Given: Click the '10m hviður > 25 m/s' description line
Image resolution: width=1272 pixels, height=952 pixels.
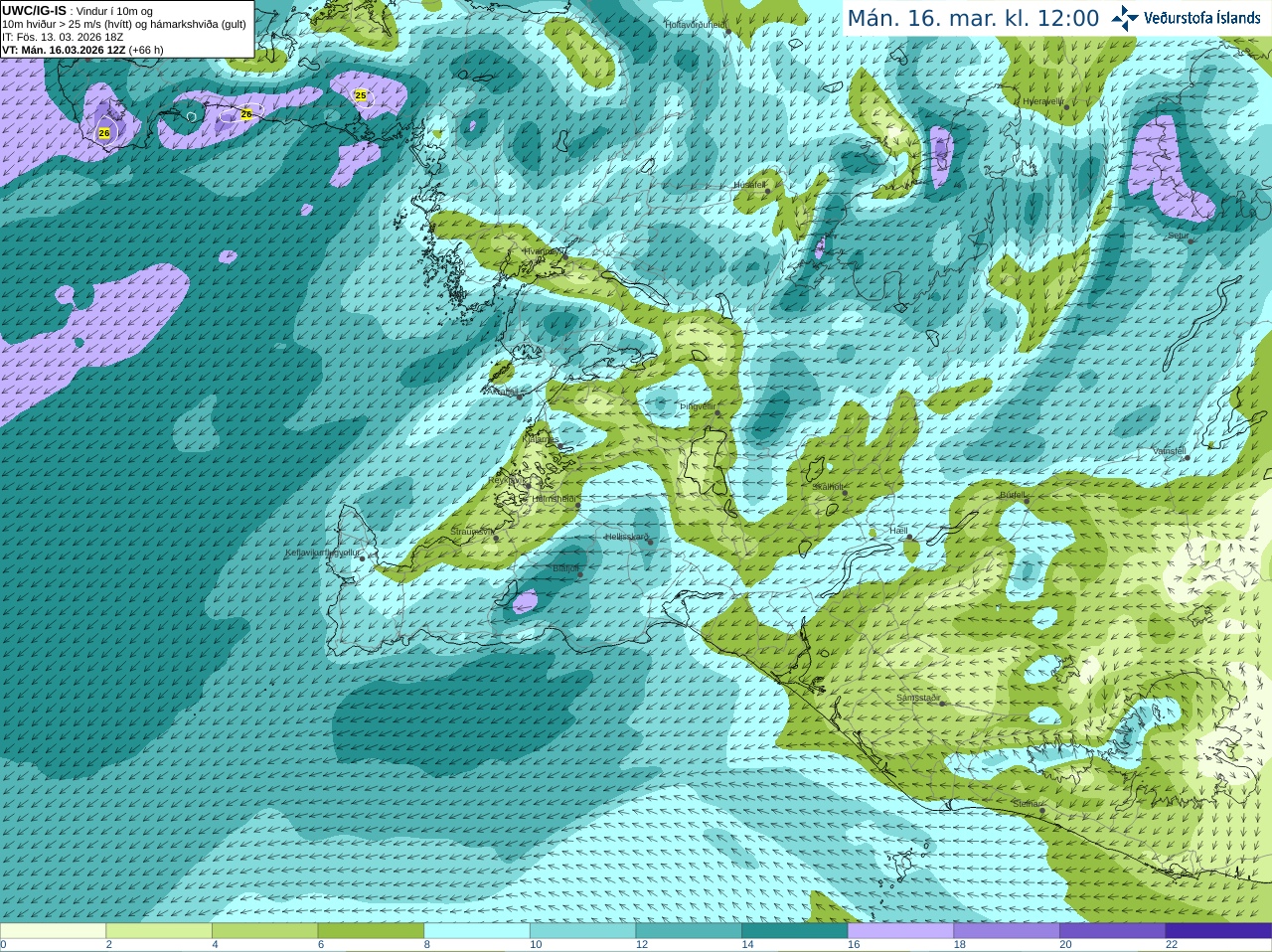Looking at the screenshot, I should point(124,24).
